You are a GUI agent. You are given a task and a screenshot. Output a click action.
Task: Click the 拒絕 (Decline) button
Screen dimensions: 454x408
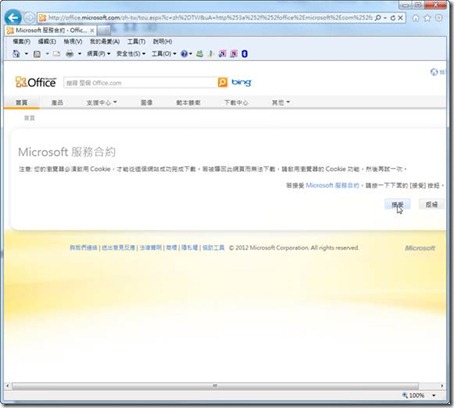[432, 204]
